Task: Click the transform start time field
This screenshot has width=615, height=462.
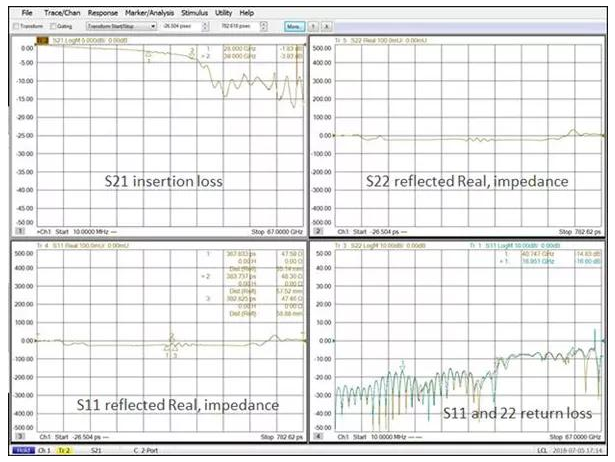Action: [181, 26]
